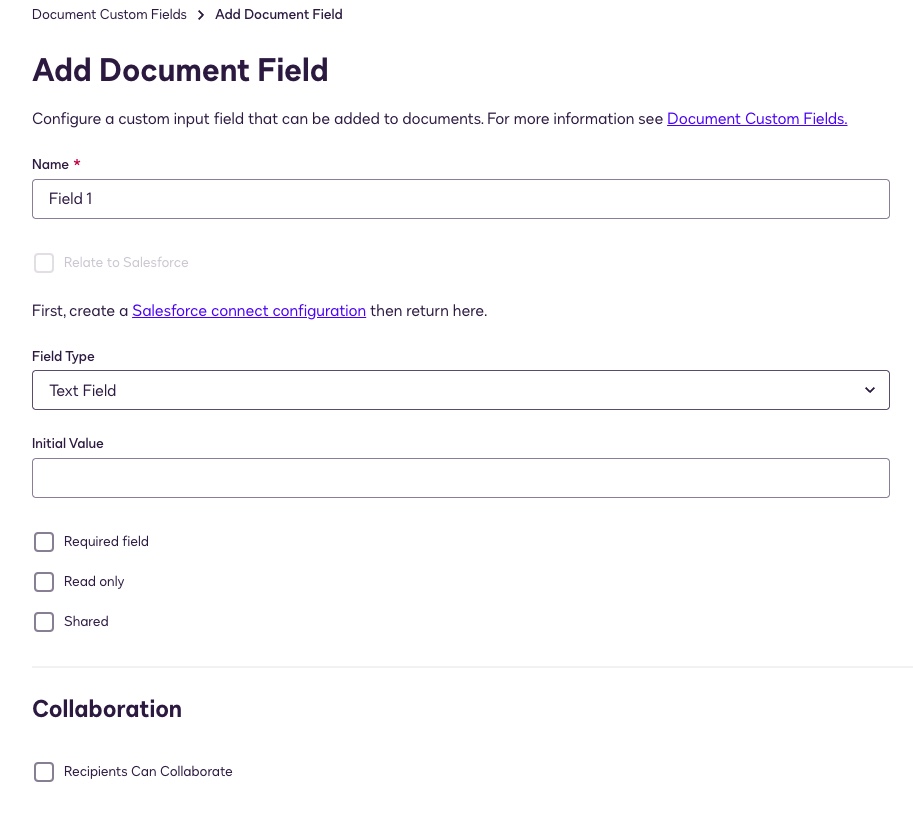Toggle the Read only checkbox
The width and height of the screenshot is (913, 828).
(x=44, y=581)
